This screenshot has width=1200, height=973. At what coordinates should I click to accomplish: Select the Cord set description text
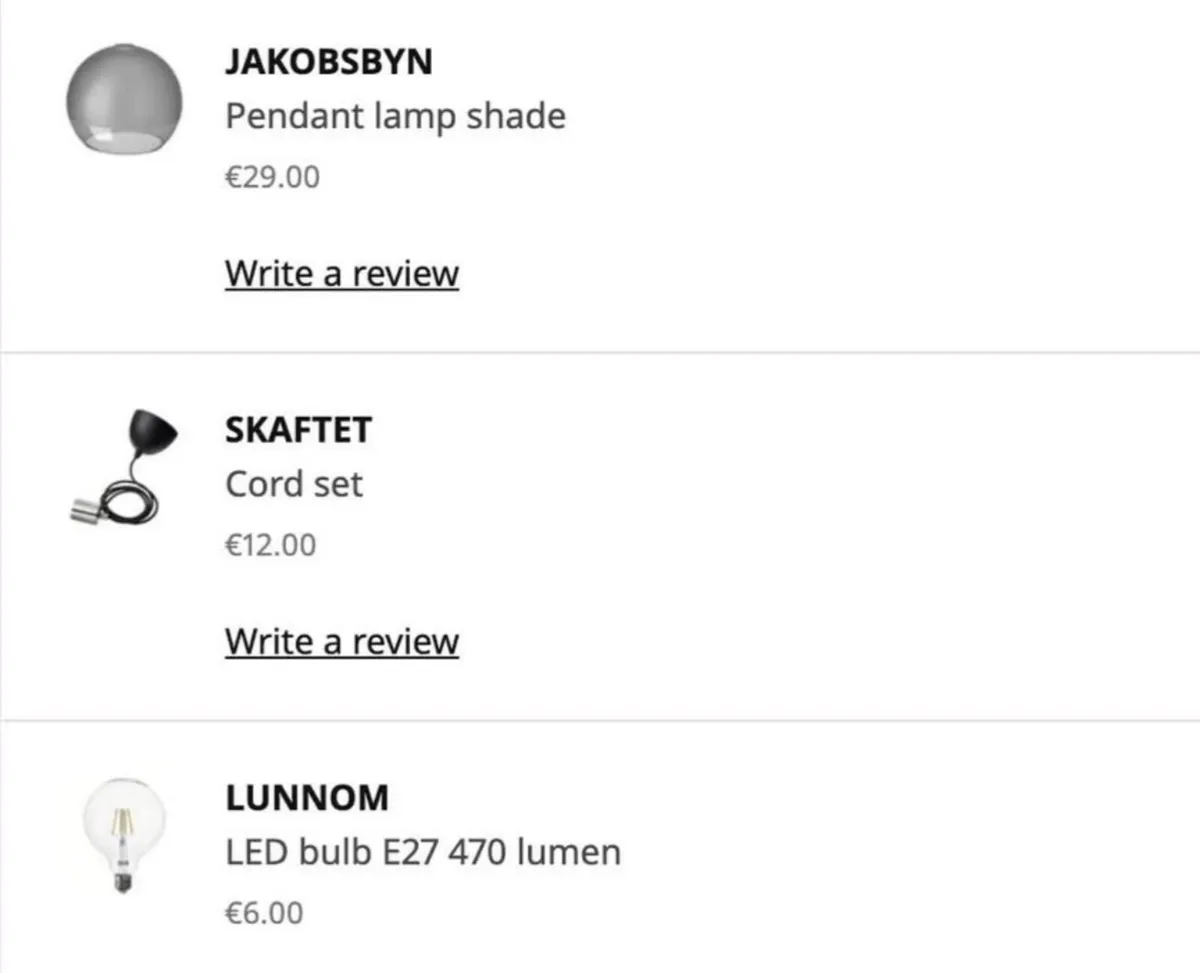click(x=294, y=484)
